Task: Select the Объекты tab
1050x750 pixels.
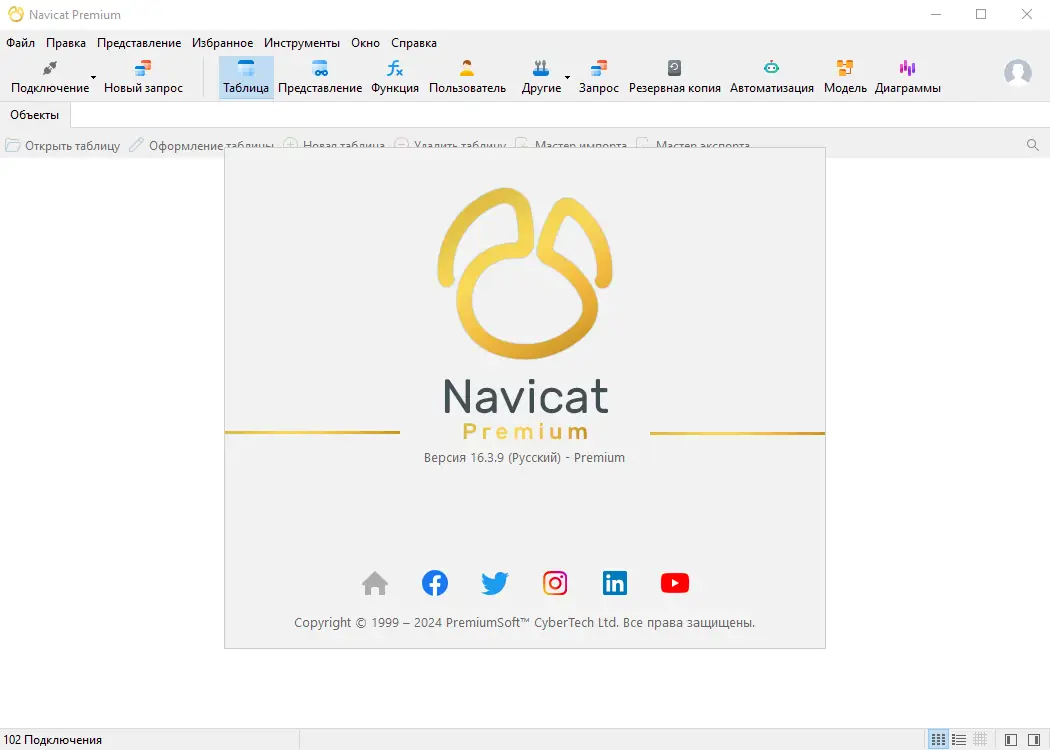Action: (35, 115)
